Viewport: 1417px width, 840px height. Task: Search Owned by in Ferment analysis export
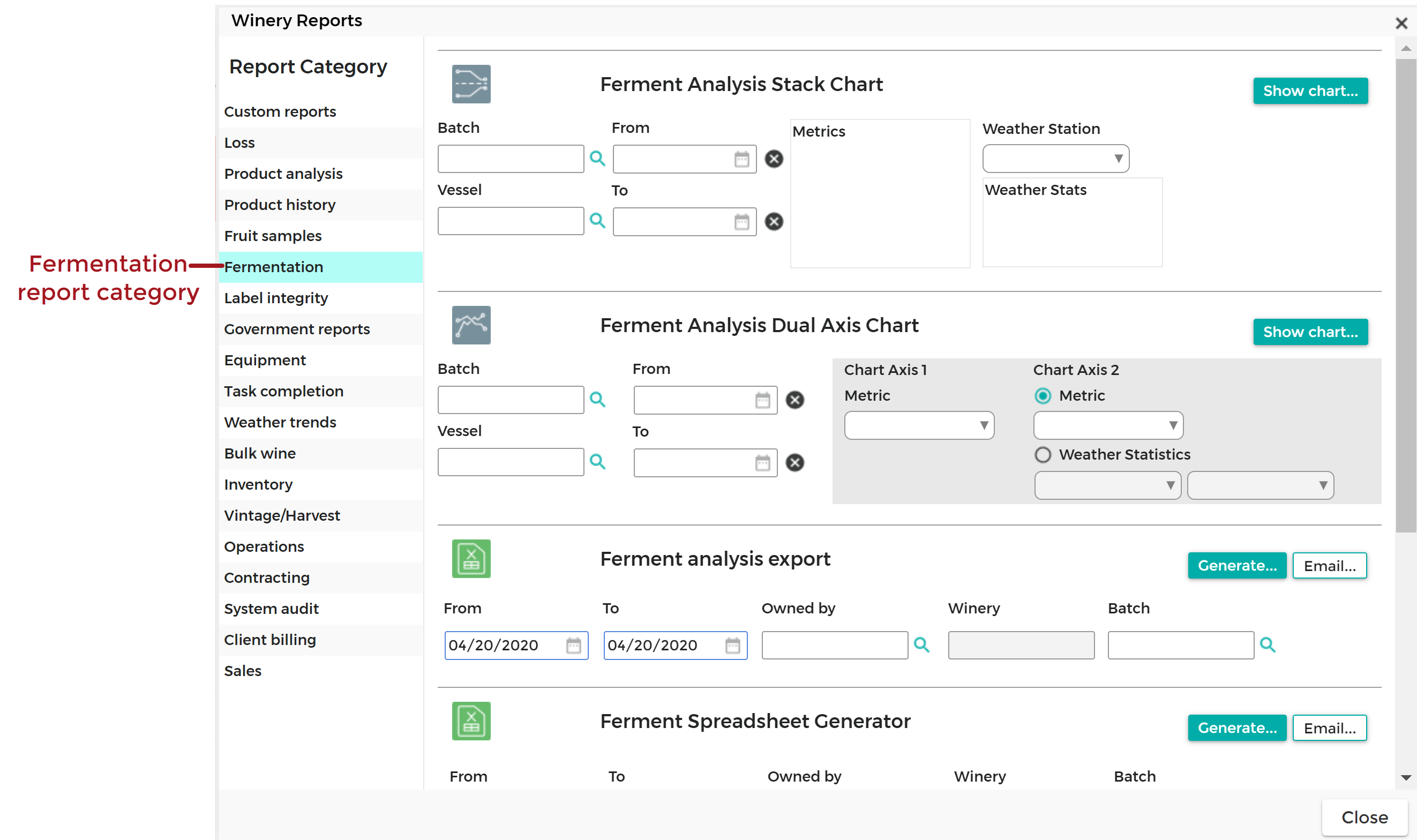point(922,644)
